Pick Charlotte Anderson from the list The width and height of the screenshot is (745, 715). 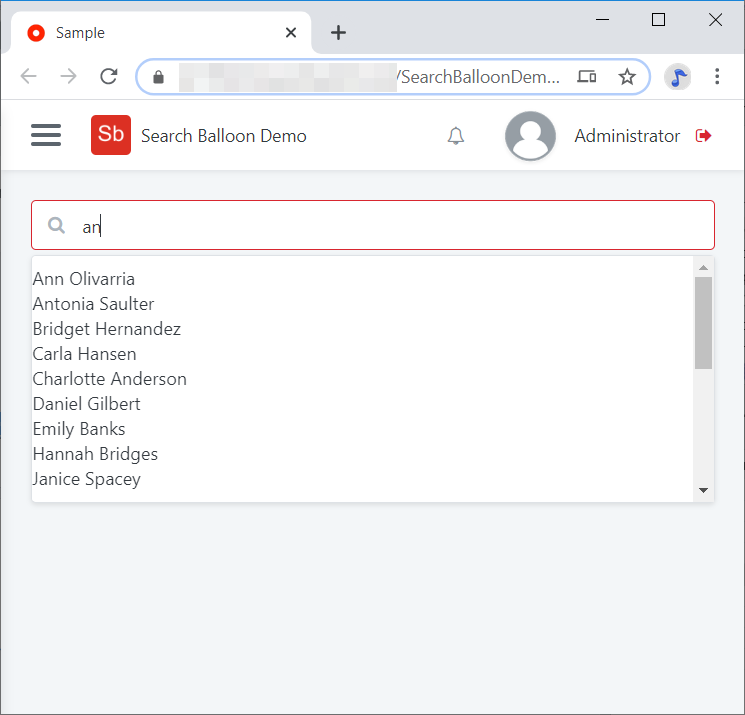click(x=110, y=379)
